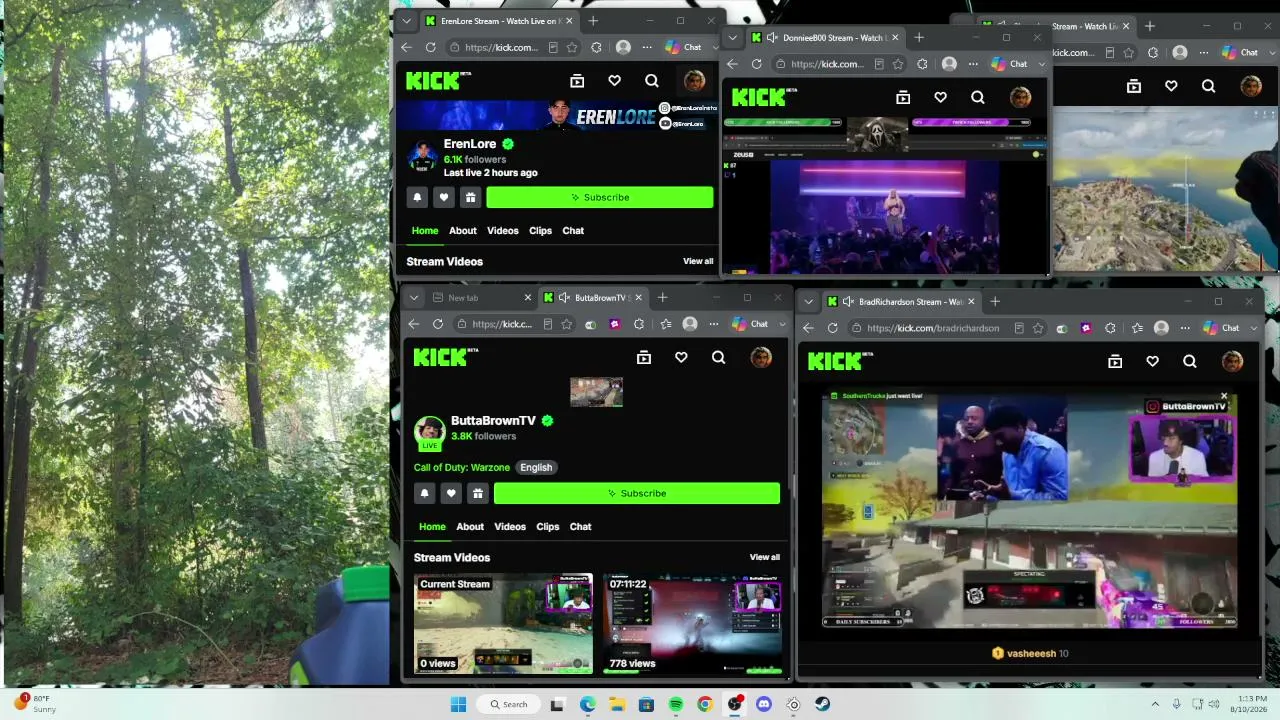Viewport: 1280px width, 720px height.
Task: Open Kick search in DonnieeB00 window
Action: pos(978,97)
